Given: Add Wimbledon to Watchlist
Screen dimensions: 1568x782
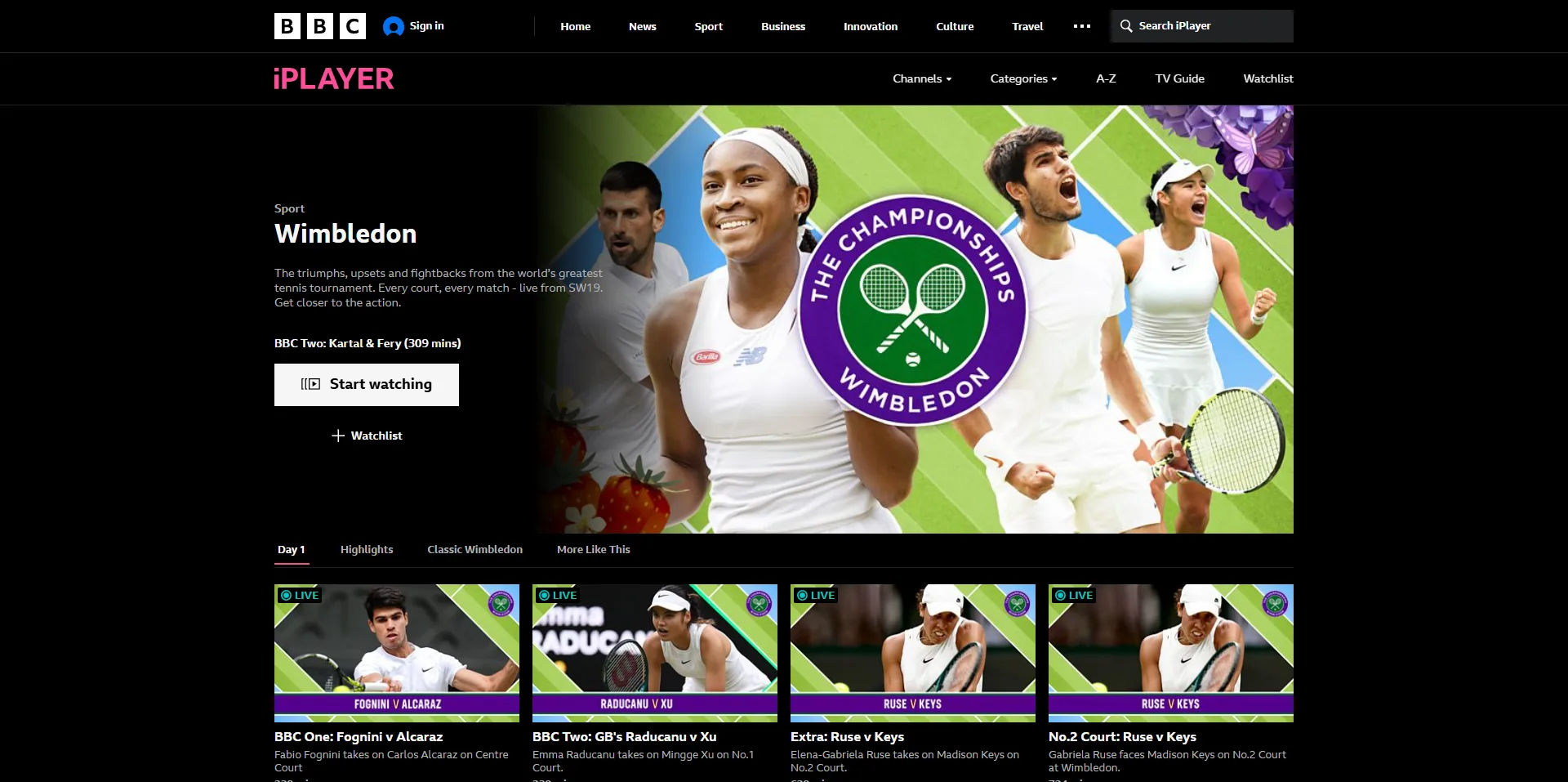Looking at the screenshot, I should click(x=367, y=436).
